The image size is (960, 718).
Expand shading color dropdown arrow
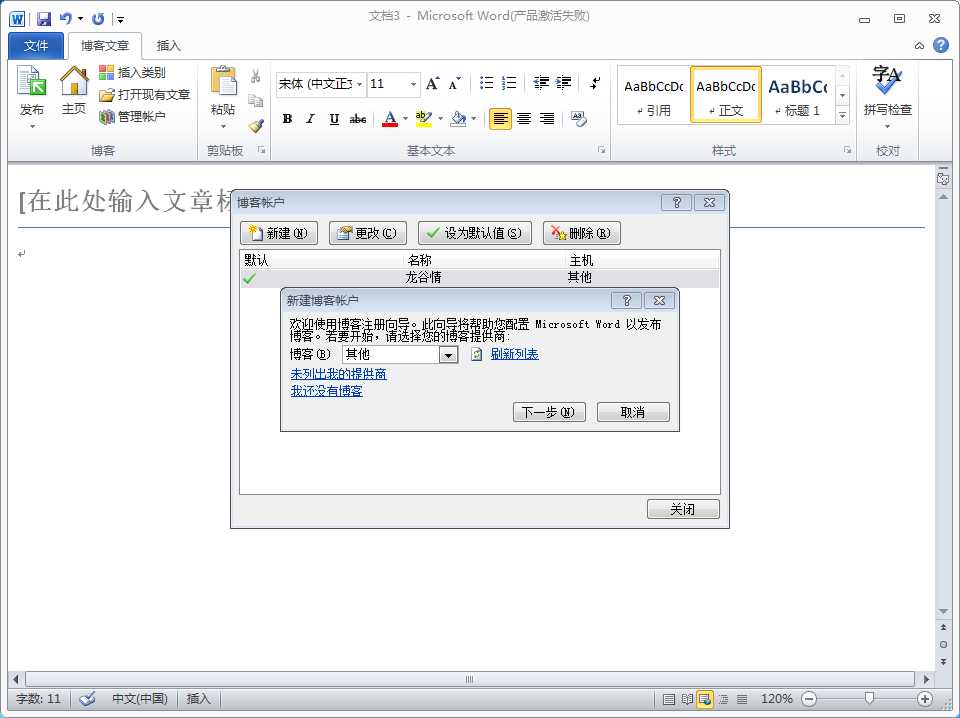click(474, 119)
